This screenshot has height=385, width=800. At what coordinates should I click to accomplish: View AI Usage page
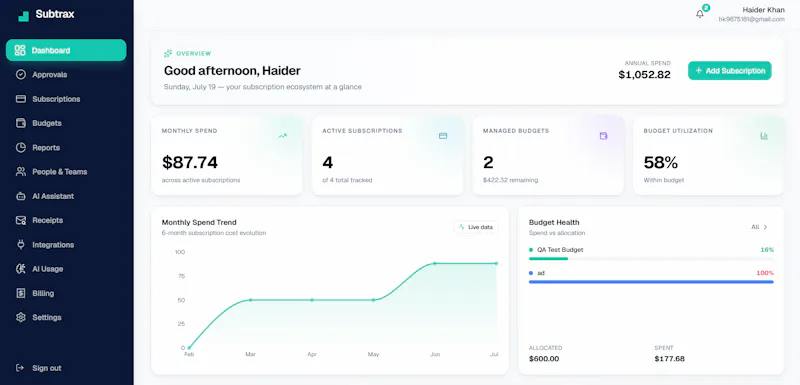(x=66, y=269)
